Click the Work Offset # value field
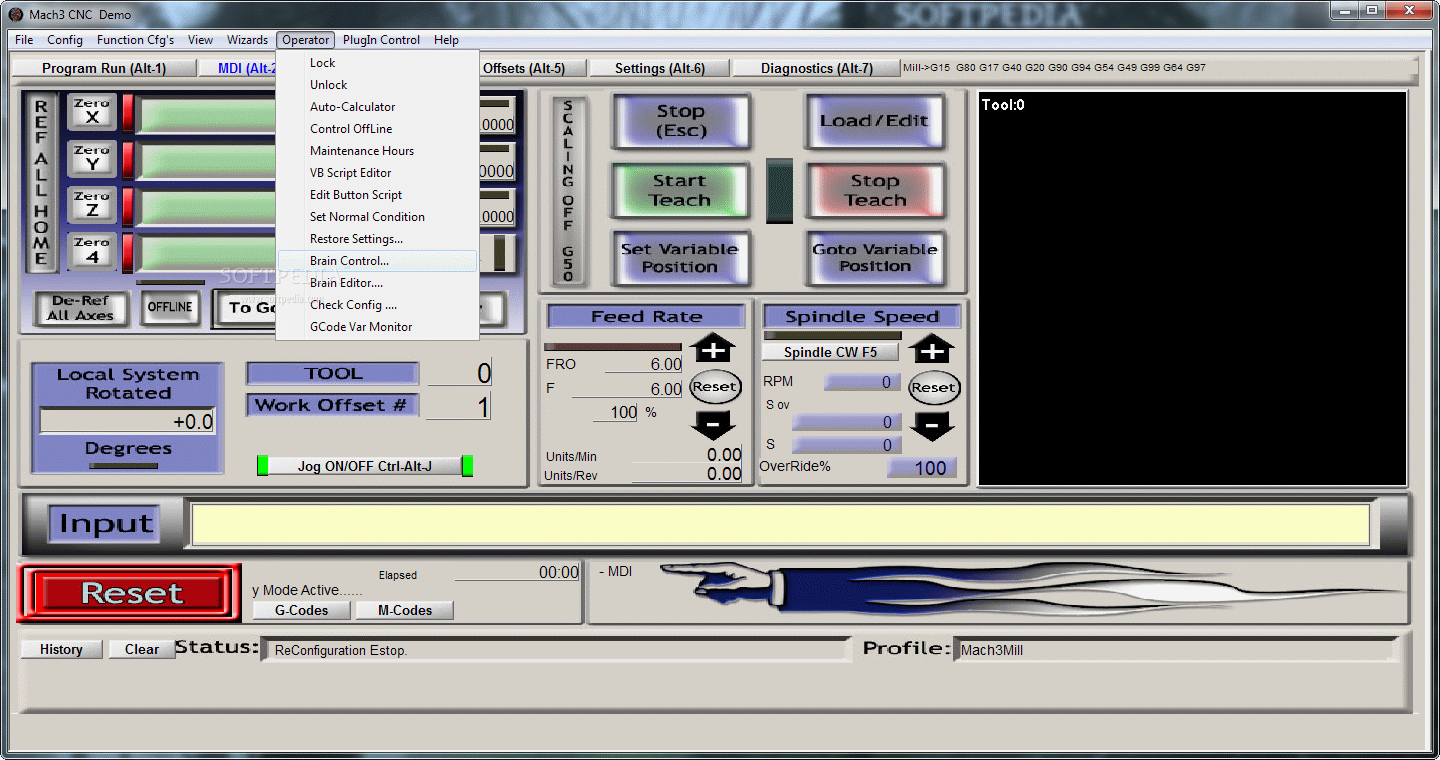 [459, 407]
